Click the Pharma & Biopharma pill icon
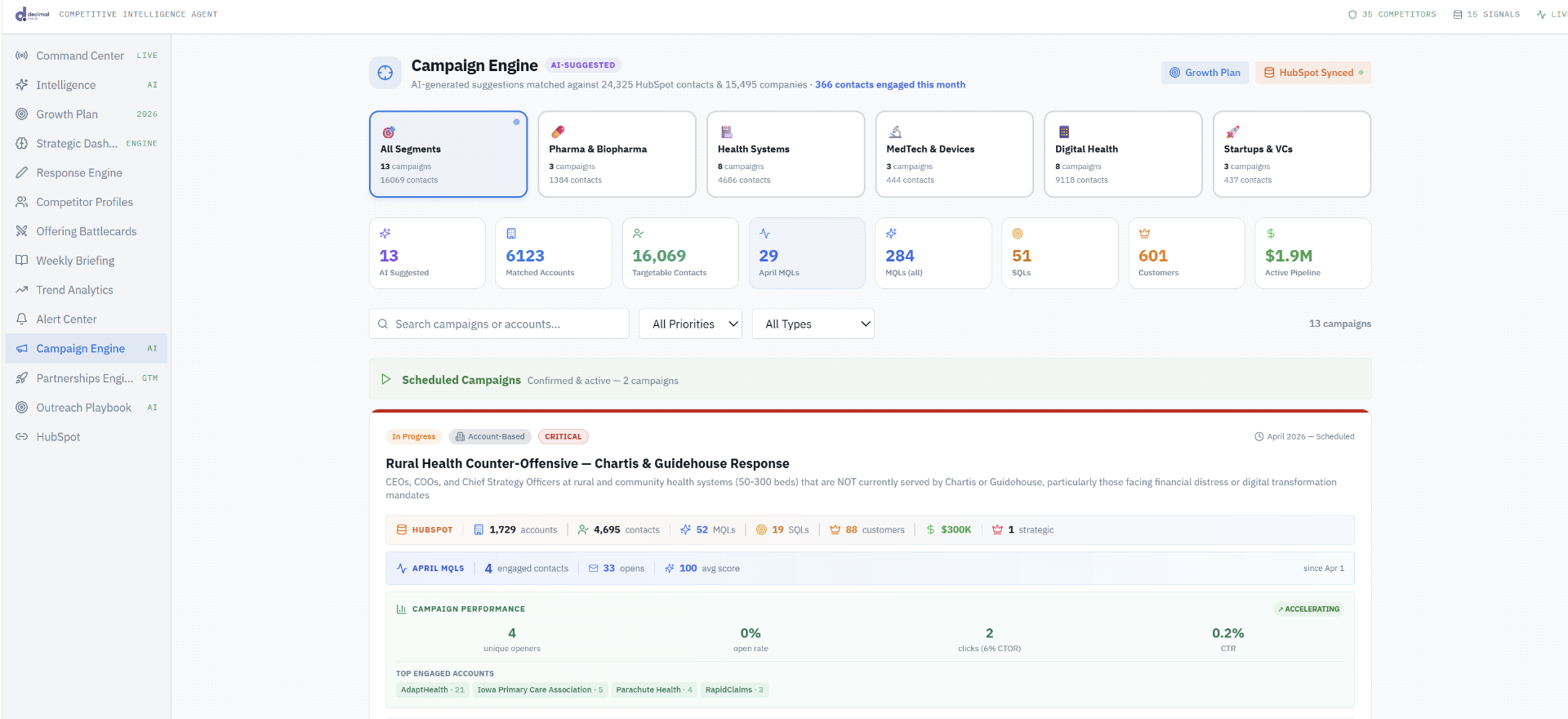 click(558, 132)
